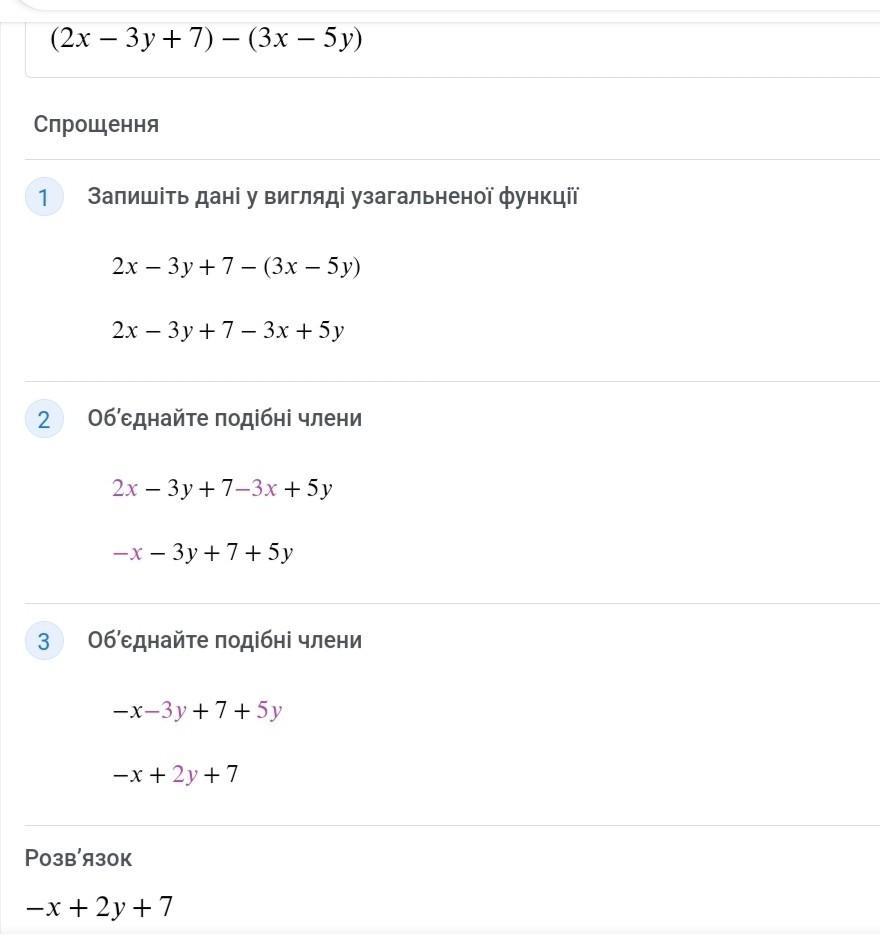880x942 pixels.
Task: Click the −x term in step 2 result
Action: point(127,552)
